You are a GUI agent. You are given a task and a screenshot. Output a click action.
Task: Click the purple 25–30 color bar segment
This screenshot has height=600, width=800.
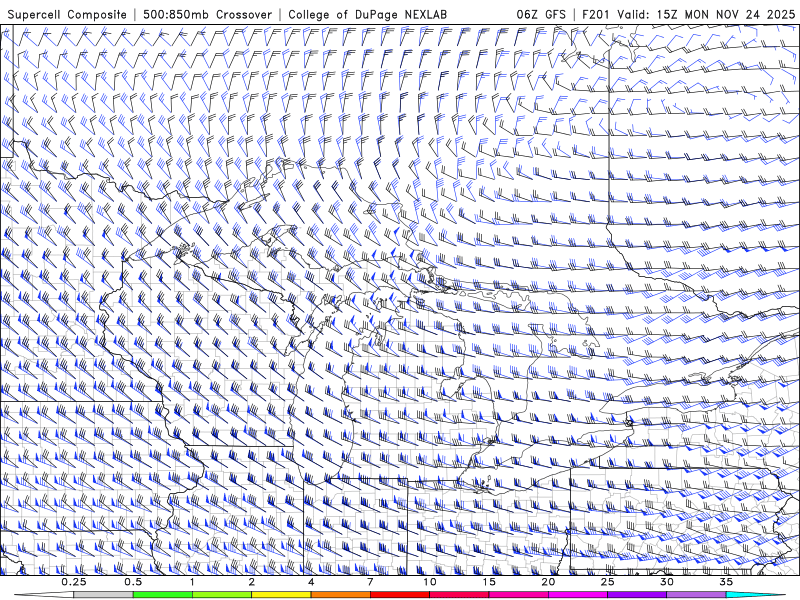point(637,595)
